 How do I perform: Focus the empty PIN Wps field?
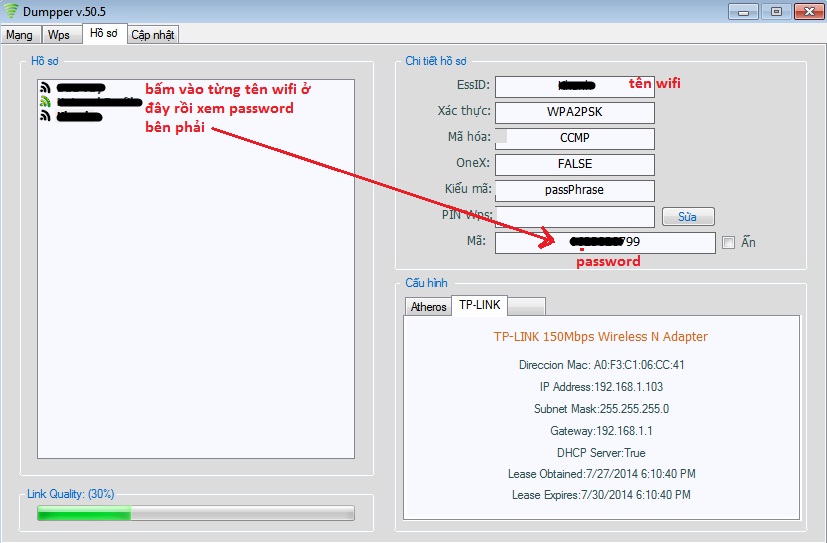(x=574, y=216)
